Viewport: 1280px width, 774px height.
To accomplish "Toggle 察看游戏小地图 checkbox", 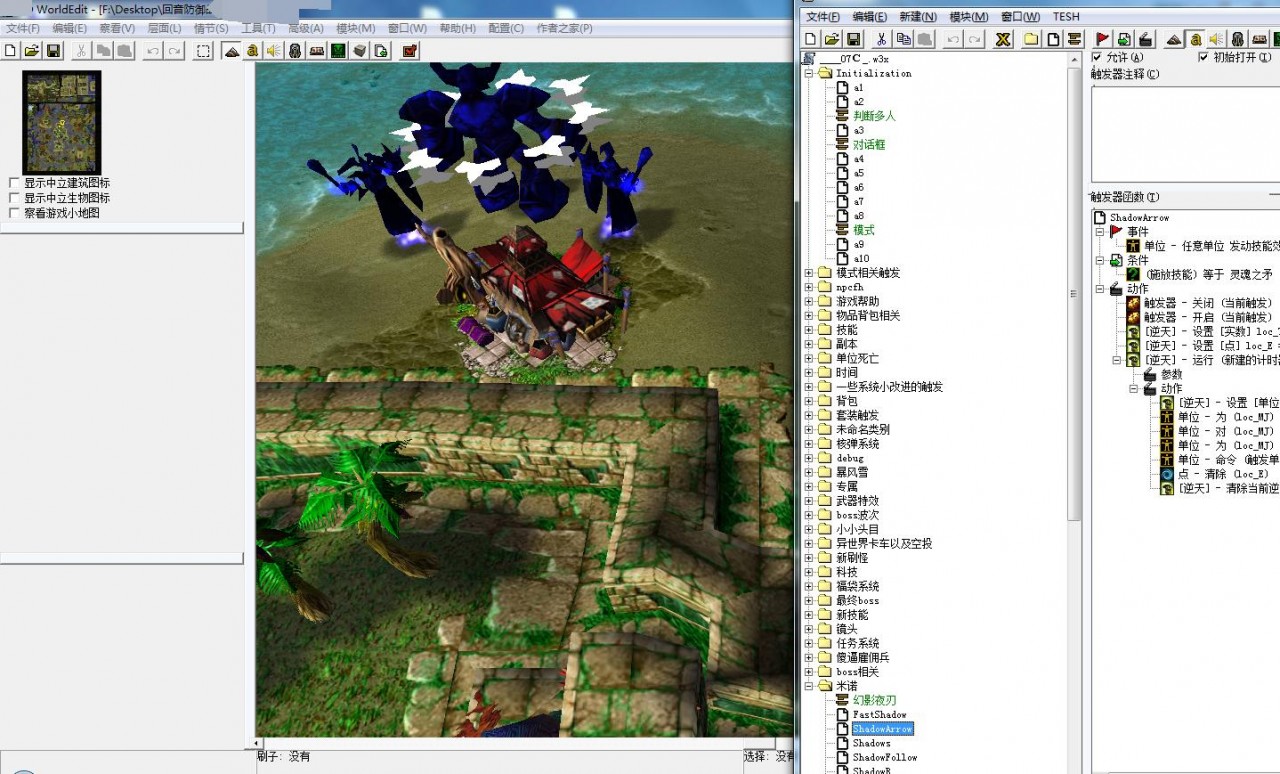I will click(14, 213).
